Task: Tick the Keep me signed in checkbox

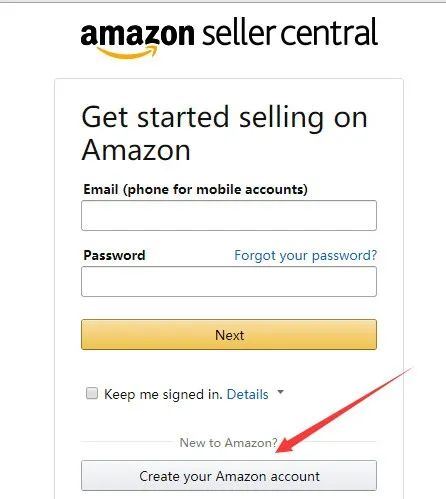Action: 92,393
